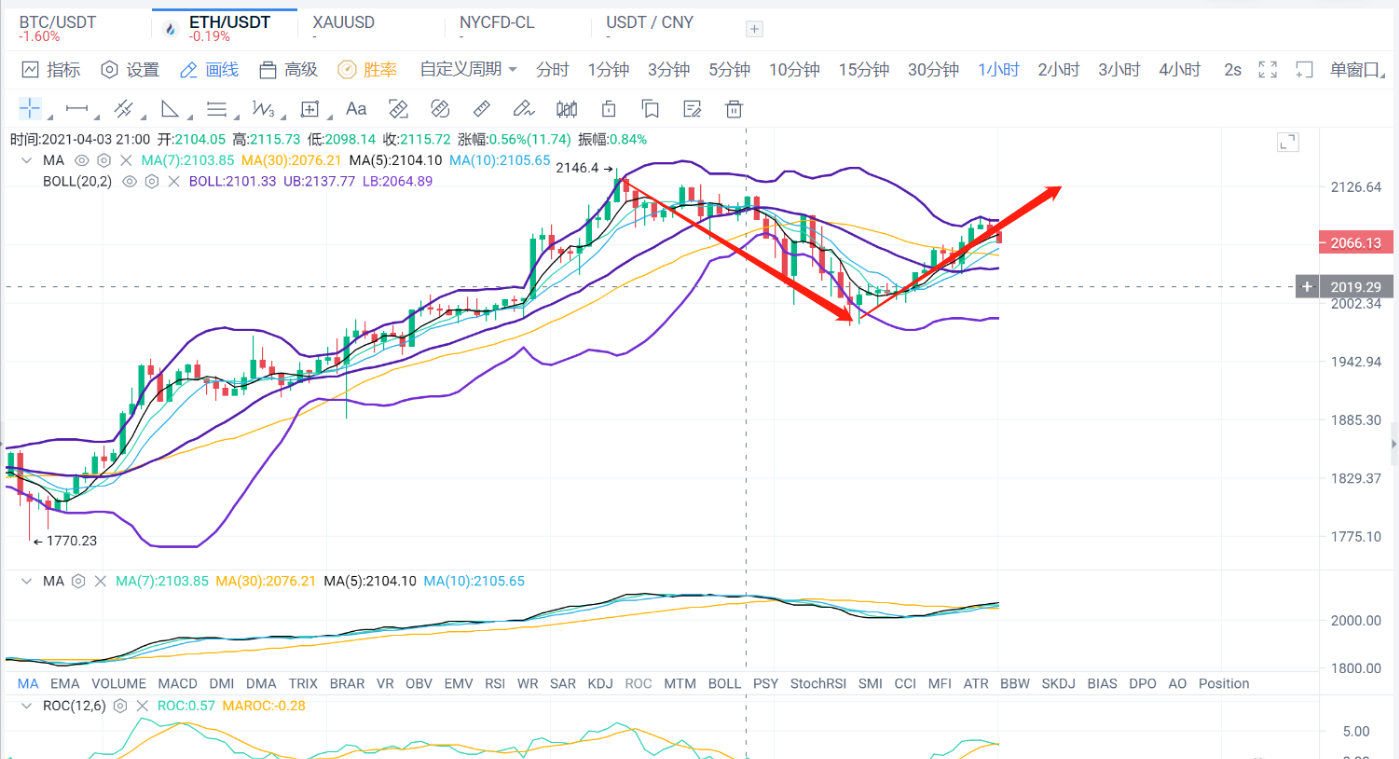
Task: Select the horizontal parallel lines tool
Action: [216, 109]
